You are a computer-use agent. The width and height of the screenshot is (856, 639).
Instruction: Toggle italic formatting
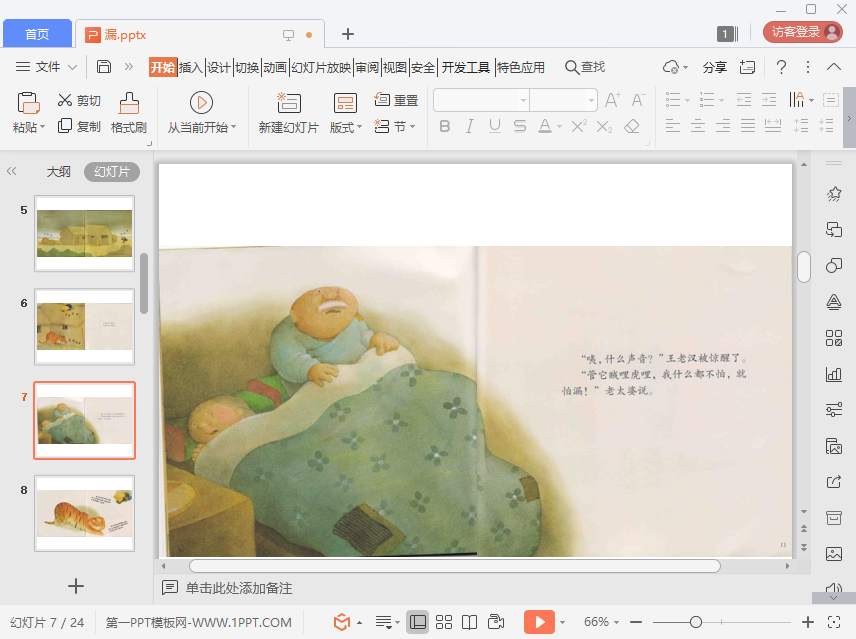click(x=469, y=127)
